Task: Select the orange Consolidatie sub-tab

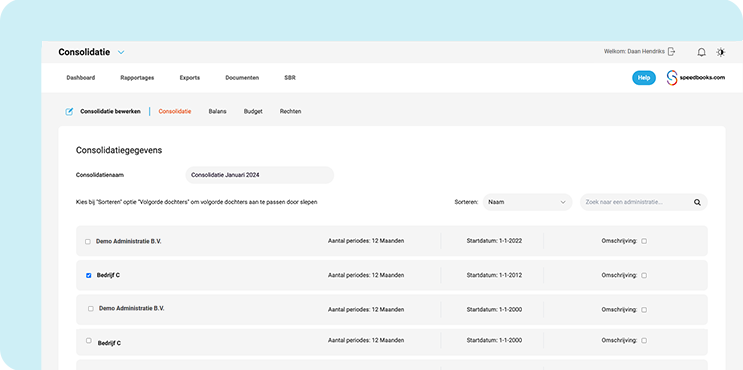Action: [x=175, y=112]
